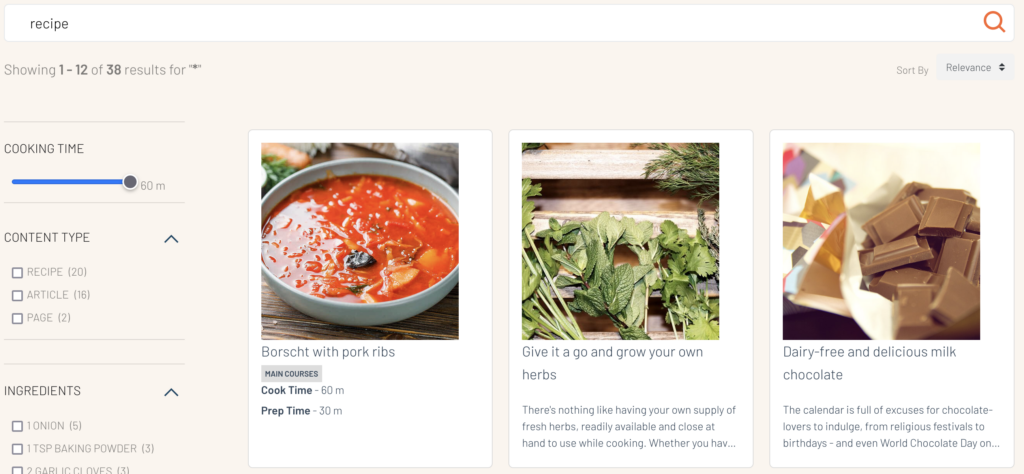Click the milk chocolate thumbnail image
This screenshot has height=474, width=1024.
coord(881,241)
